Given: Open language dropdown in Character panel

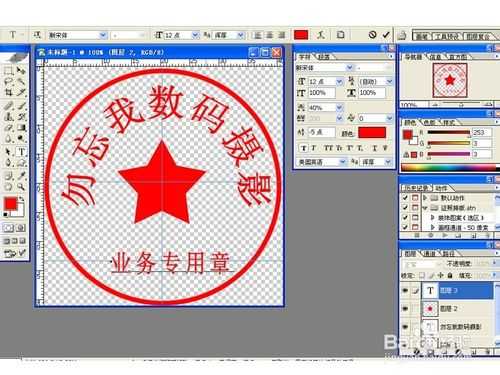Looking at the screenshot, I should pos(342,162).
